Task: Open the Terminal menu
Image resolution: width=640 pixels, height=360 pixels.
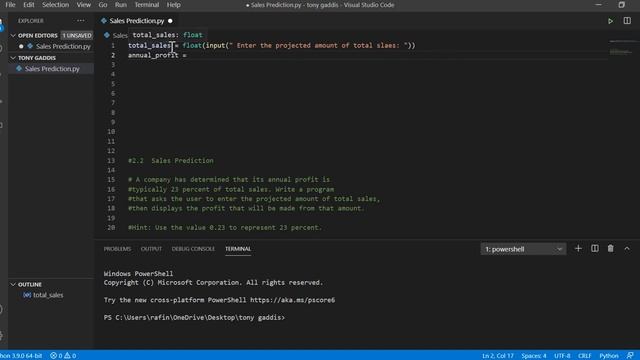Action: (147, 5)
